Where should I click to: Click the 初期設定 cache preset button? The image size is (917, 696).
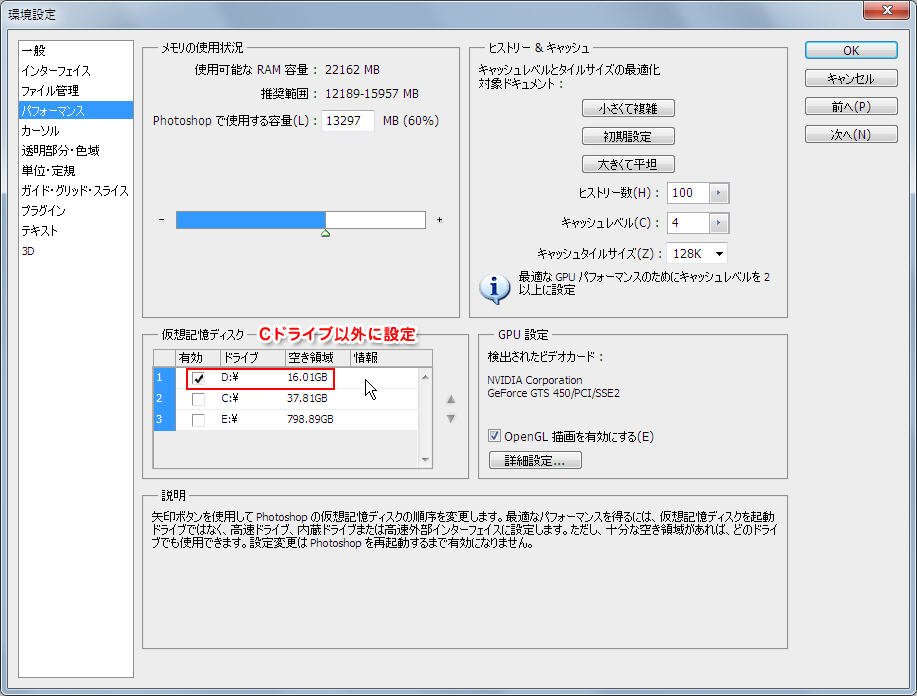(x=628, y=136)
